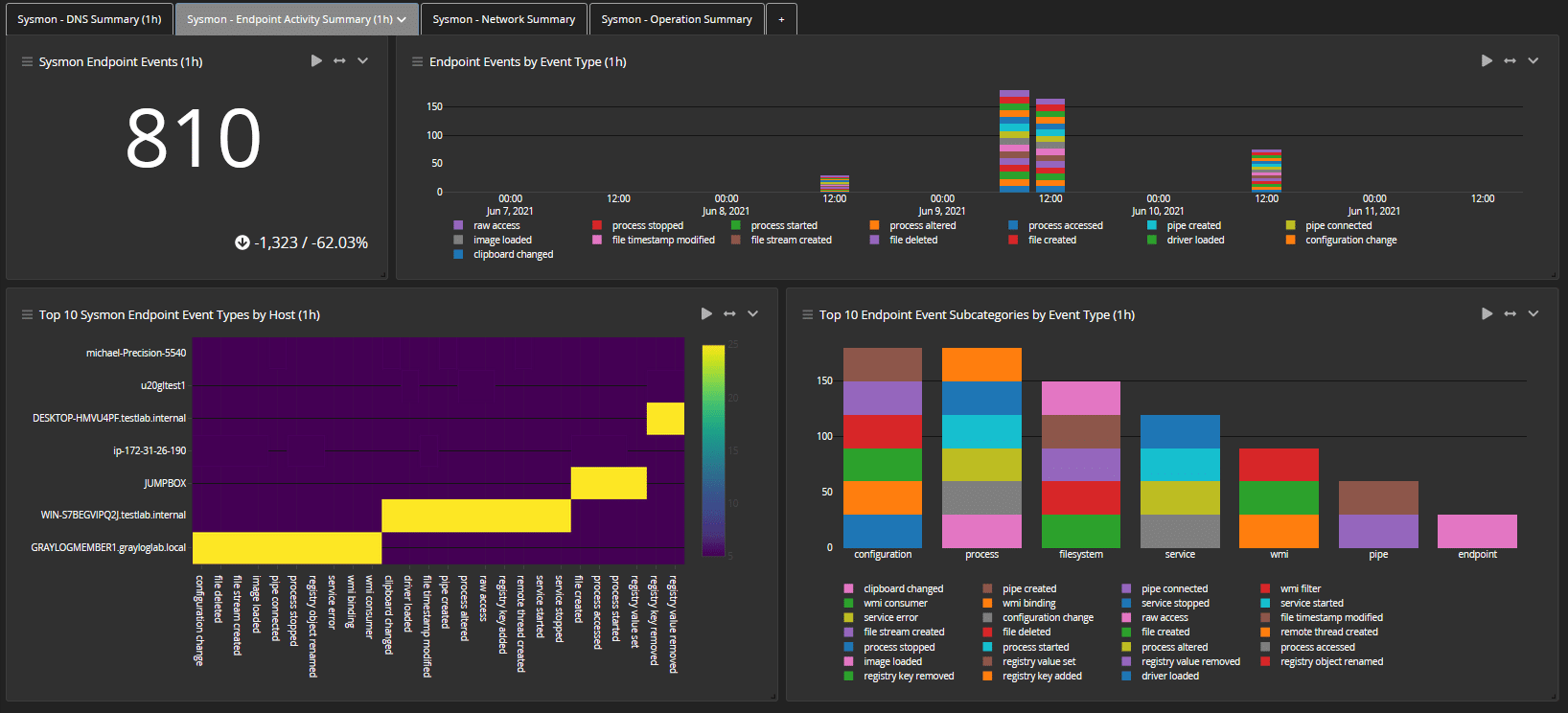
Task: Run the Sysmon Endpoint Events widget search
Action: [x=316, y=61]
